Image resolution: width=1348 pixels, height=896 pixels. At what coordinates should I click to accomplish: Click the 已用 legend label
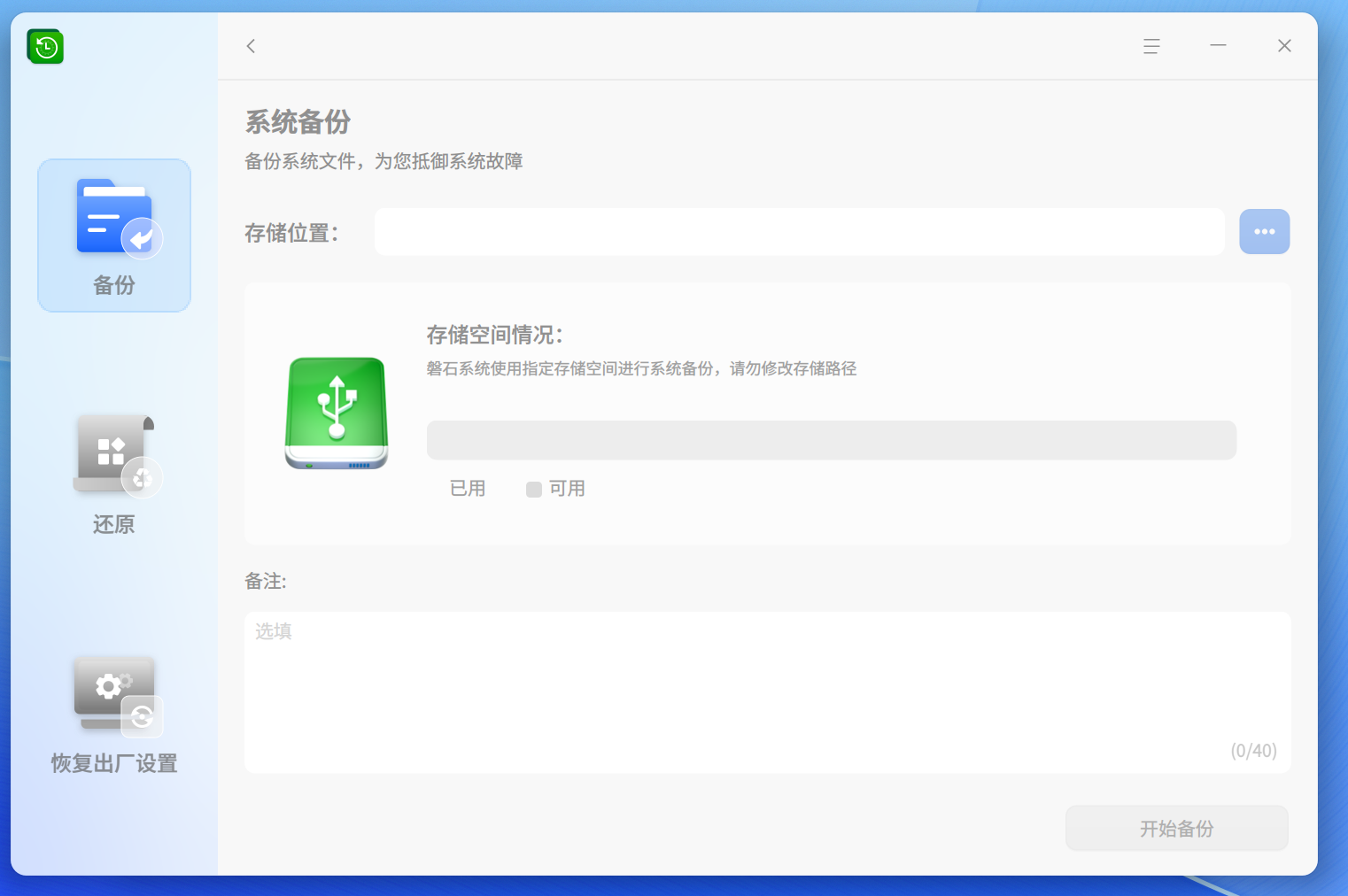[x=468, y=489]
